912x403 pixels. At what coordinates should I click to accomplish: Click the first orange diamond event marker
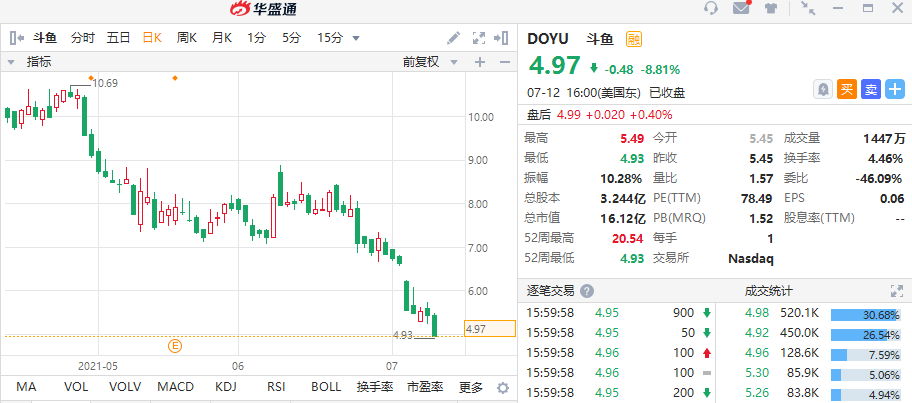coord(91,78)
